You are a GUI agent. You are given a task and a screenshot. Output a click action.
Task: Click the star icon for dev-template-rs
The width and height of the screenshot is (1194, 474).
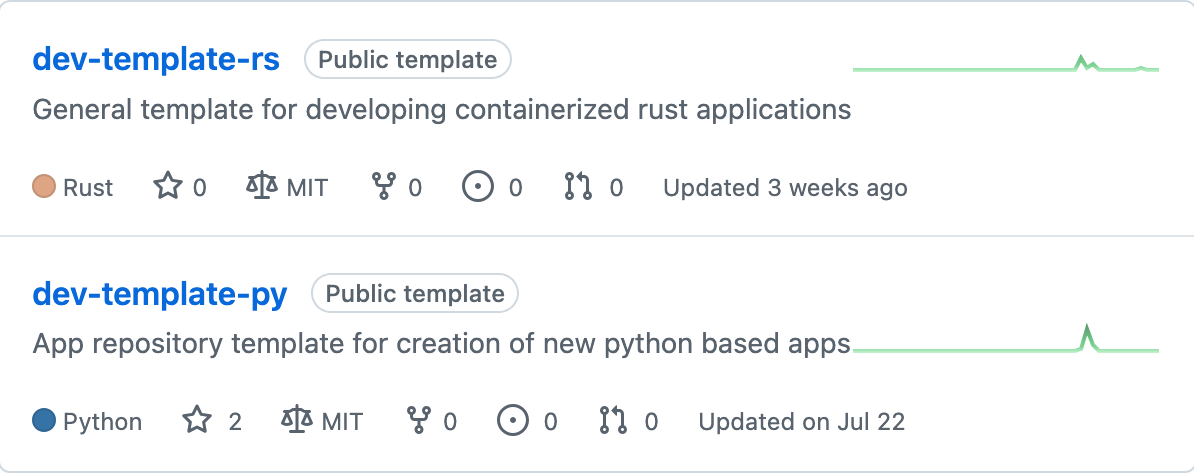coord(166,187)
